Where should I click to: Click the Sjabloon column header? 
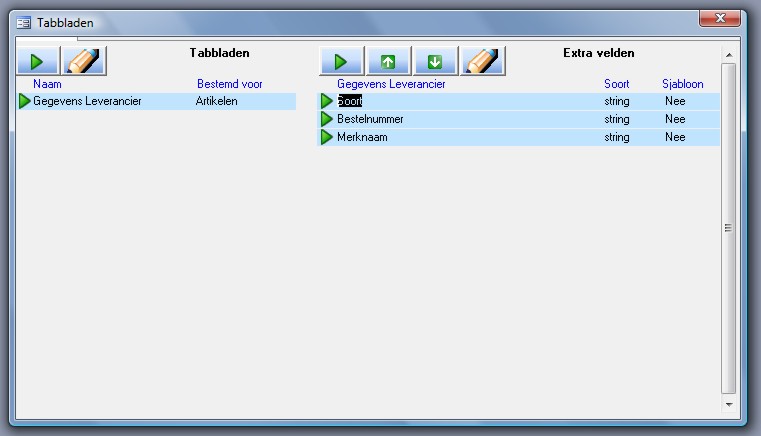(x=682, y=84)
